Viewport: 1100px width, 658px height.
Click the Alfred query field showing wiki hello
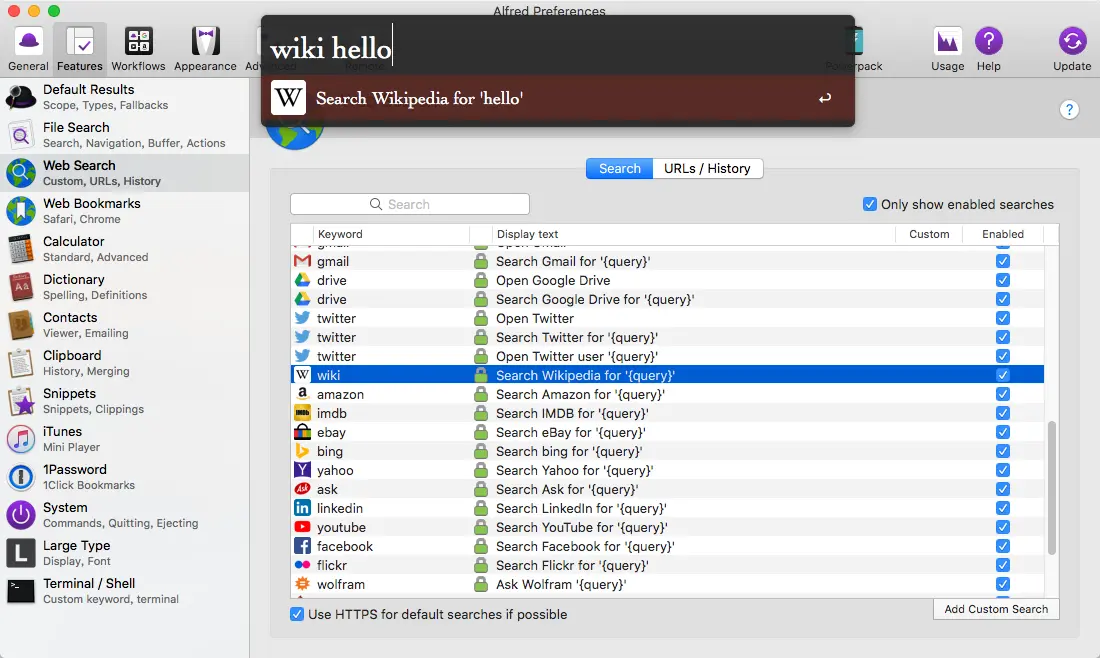tap(558, 48)
